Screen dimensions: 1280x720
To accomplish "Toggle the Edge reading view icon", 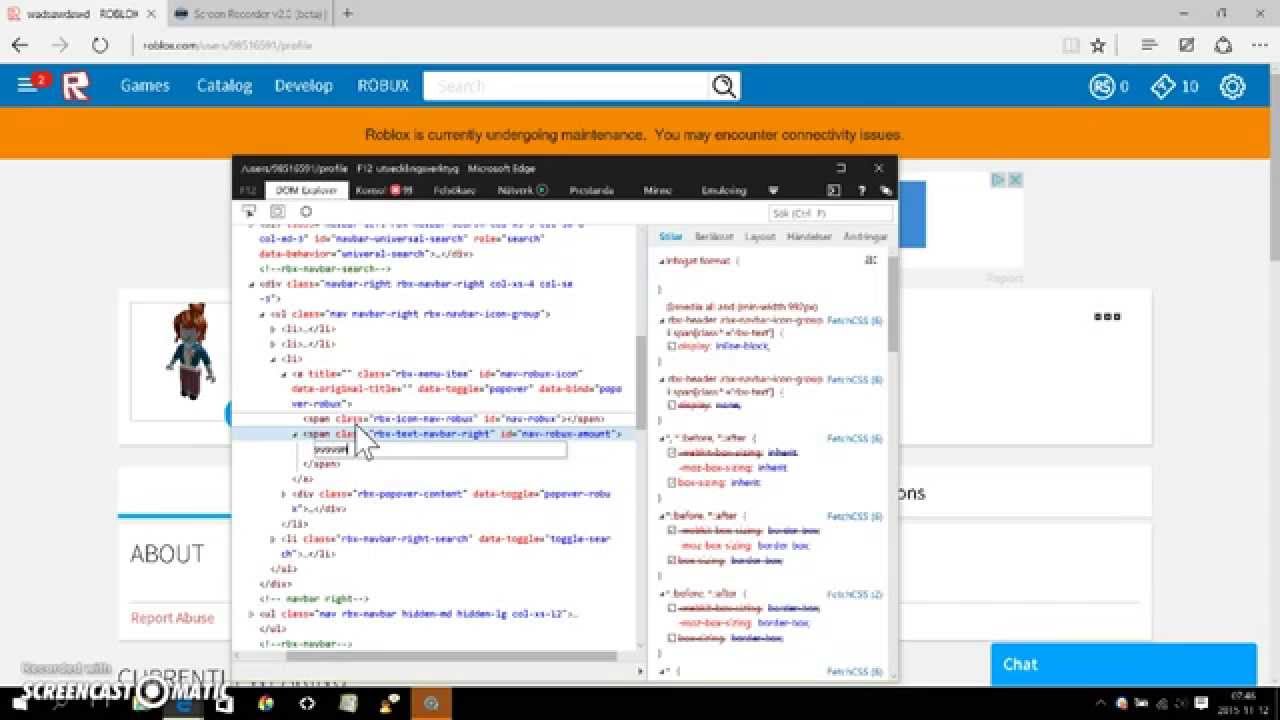I will (1071, 45).
